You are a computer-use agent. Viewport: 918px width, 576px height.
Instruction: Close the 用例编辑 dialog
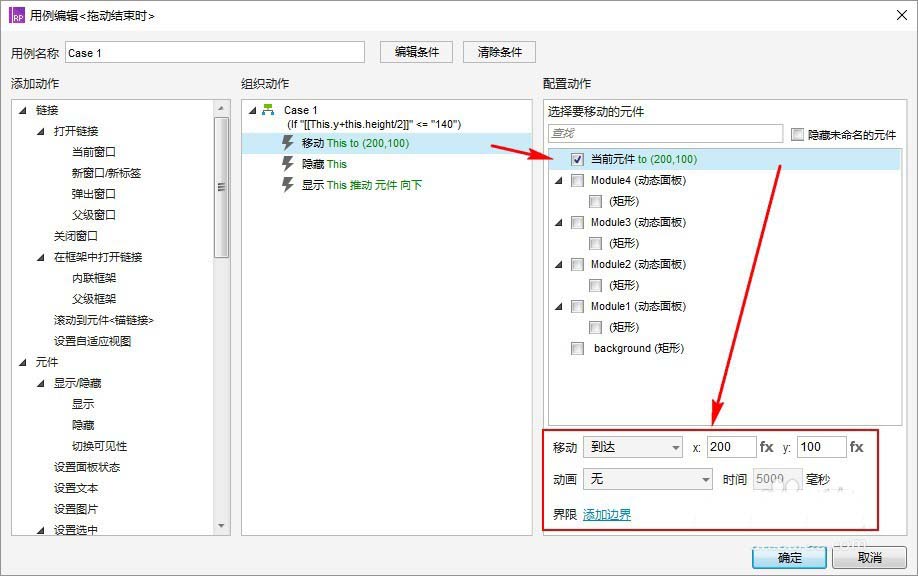(902, 15)
